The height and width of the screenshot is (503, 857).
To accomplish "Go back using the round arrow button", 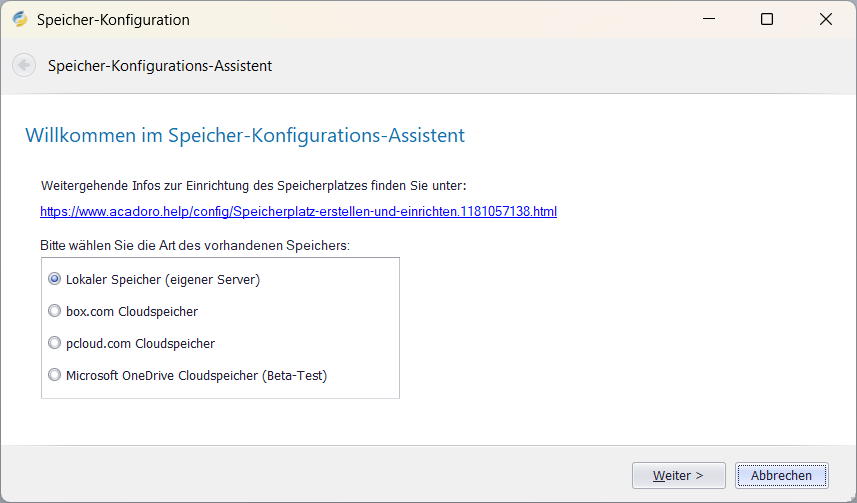I will [23, 65].
